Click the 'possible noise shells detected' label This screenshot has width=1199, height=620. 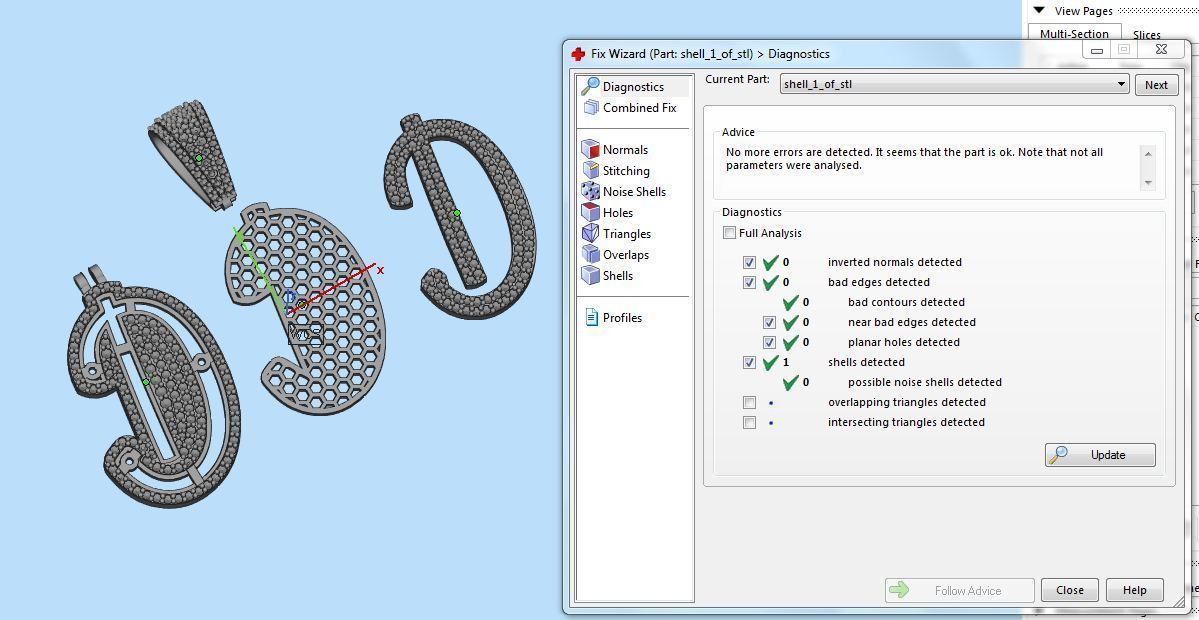click(x=924, y=382)
